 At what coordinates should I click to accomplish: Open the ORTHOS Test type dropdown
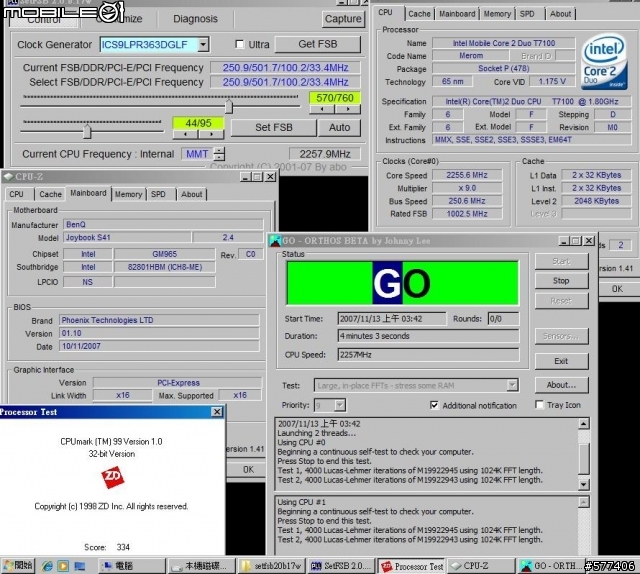click(512, 385)
